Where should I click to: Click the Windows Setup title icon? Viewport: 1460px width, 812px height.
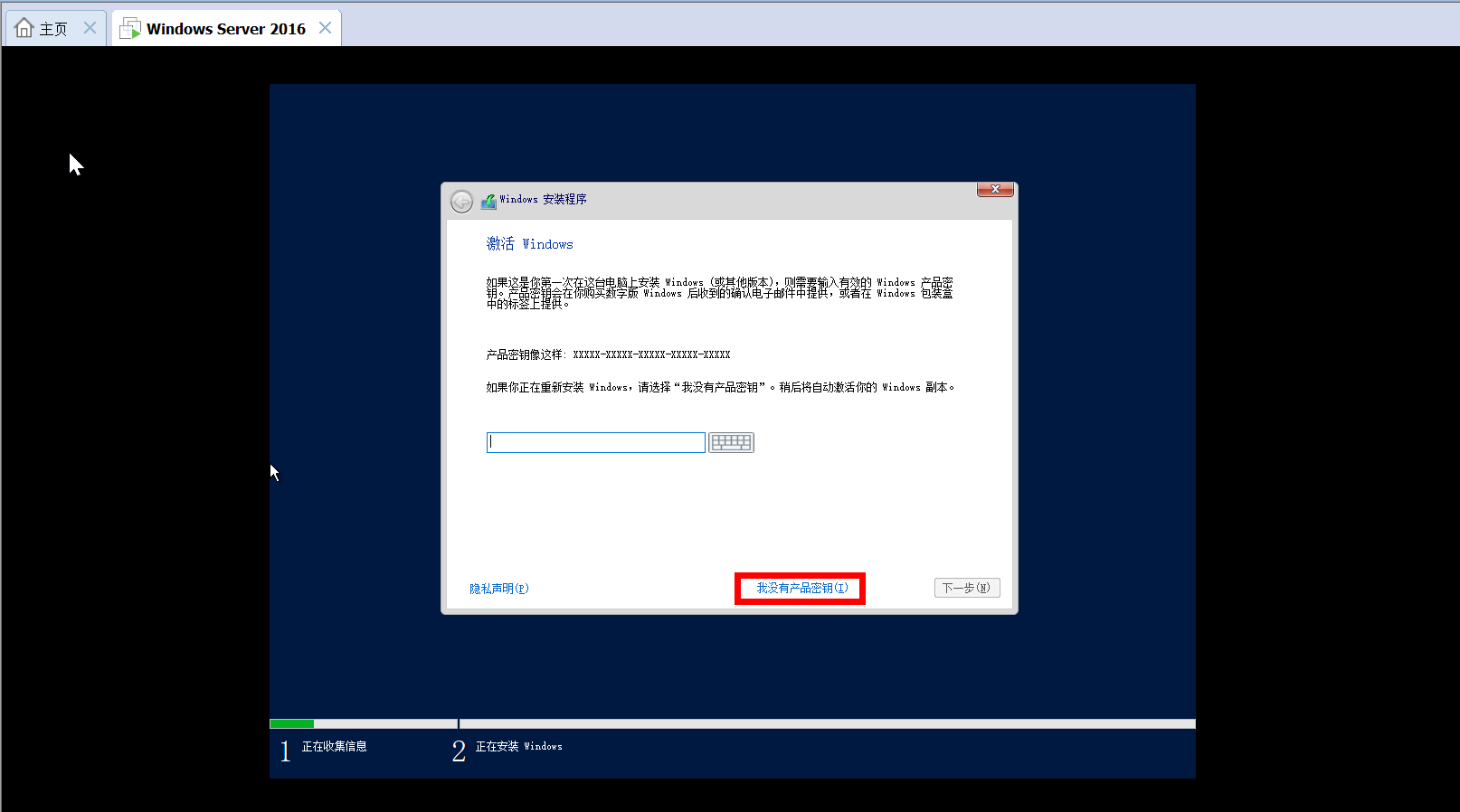[488, 201]
